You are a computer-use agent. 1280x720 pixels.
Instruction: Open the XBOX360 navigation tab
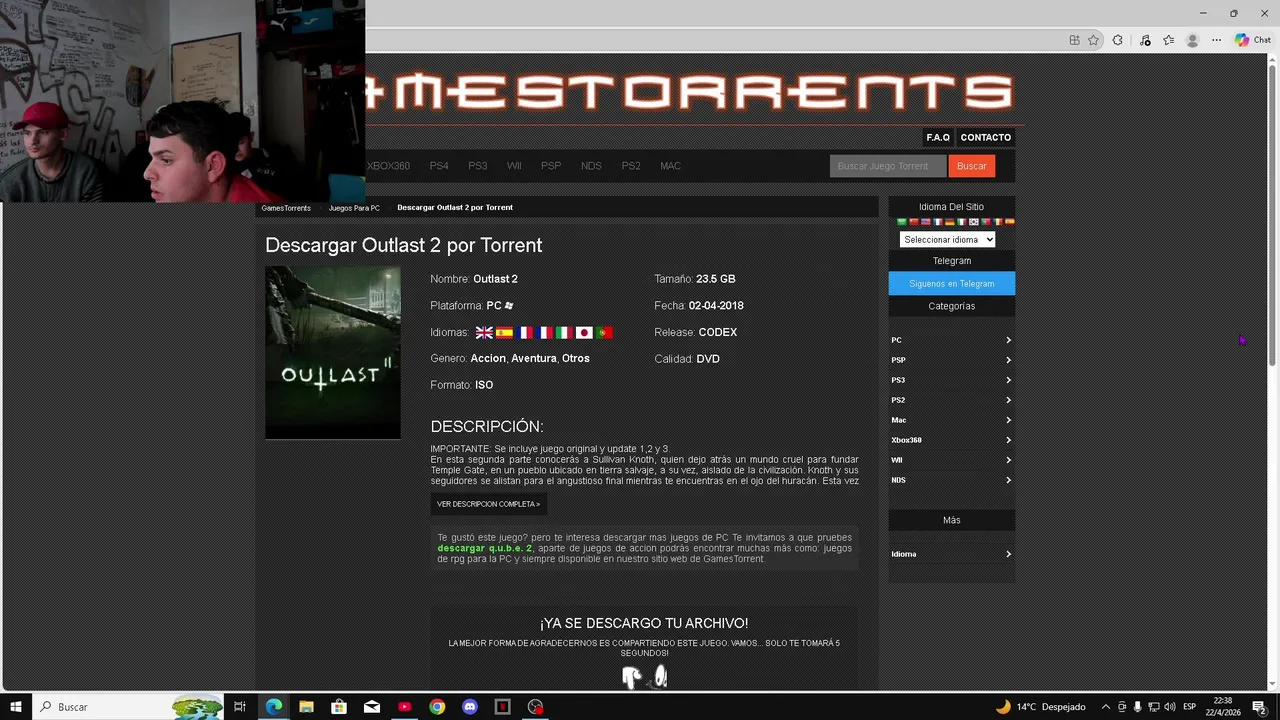coord(388,166)
